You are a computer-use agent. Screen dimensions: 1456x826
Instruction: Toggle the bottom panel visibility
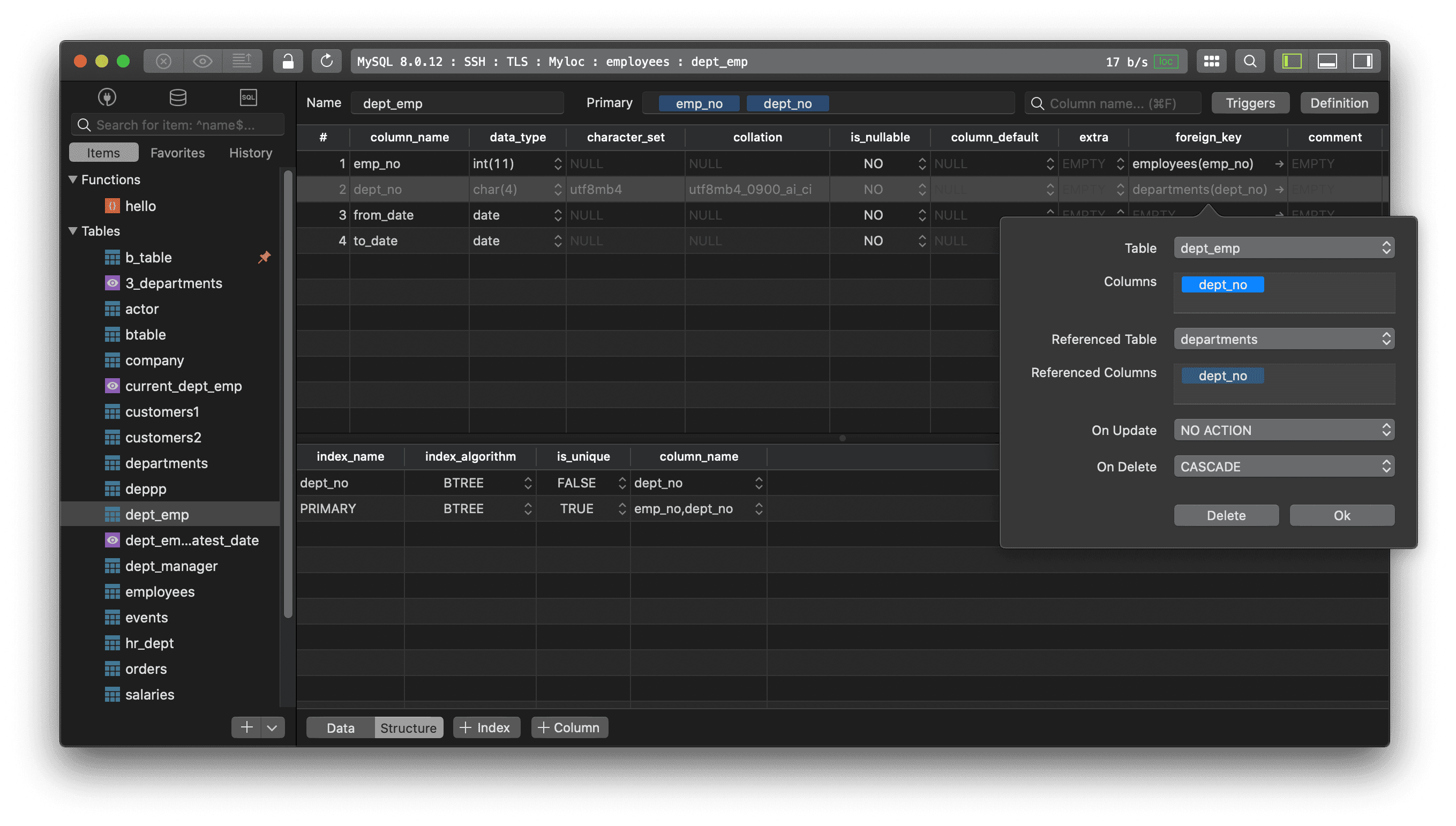[1327, 61]
